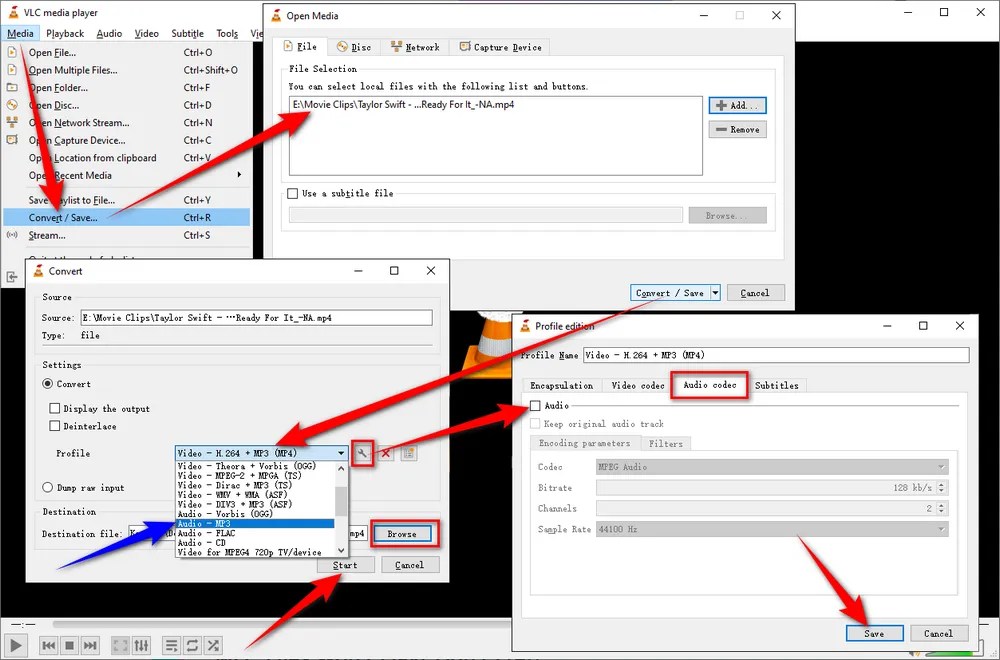
Task: Click the previous track button
Action: [48, 645]
